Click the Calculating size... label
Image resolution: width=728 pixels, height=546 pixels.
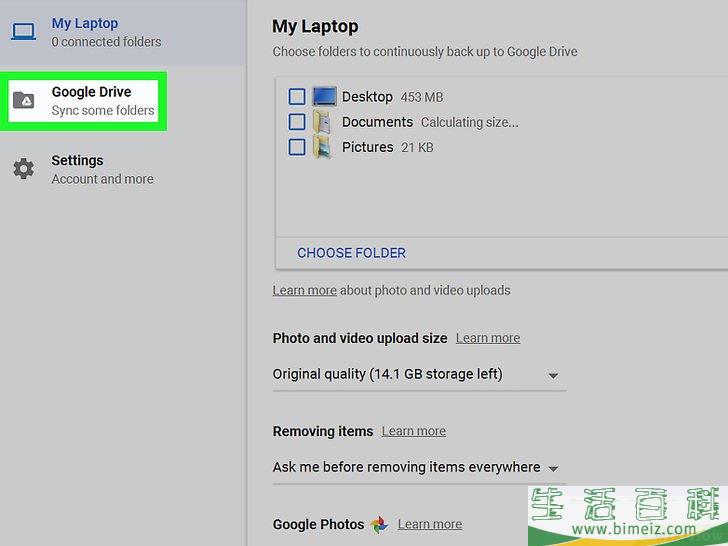pos(469,123)
